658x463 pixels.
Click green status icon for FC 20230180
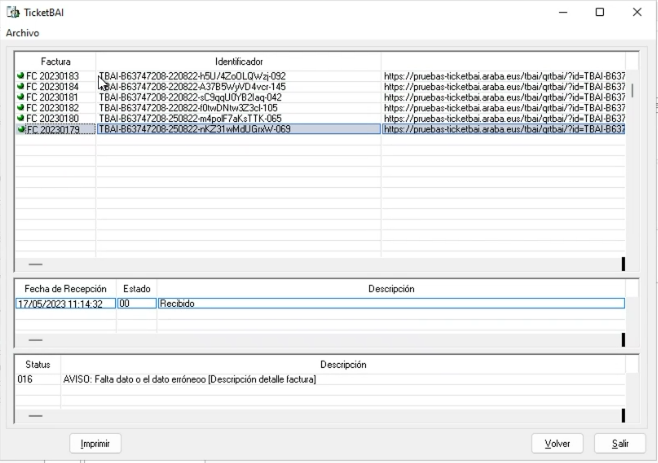21,119
